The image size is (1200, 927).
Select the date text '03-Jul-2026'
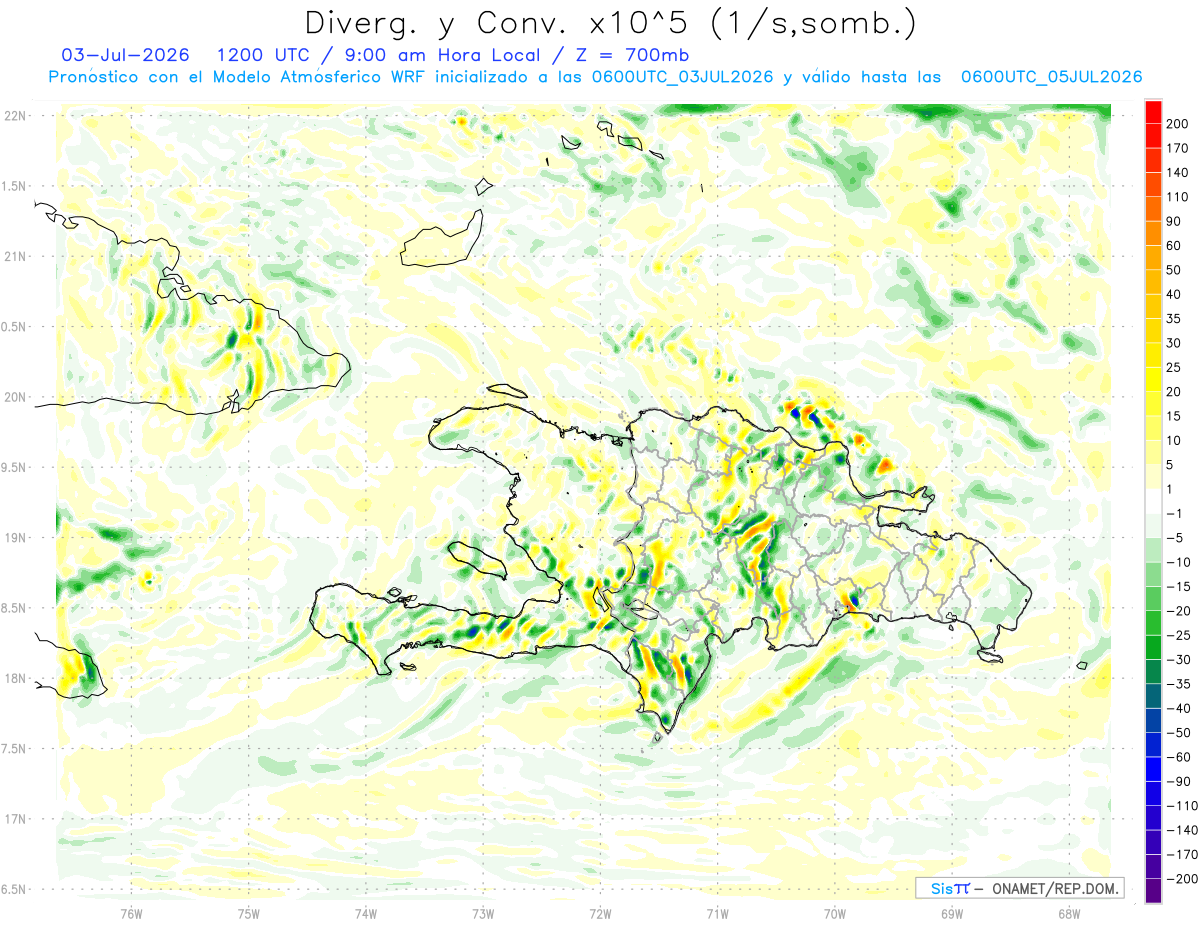pos(124,54)
